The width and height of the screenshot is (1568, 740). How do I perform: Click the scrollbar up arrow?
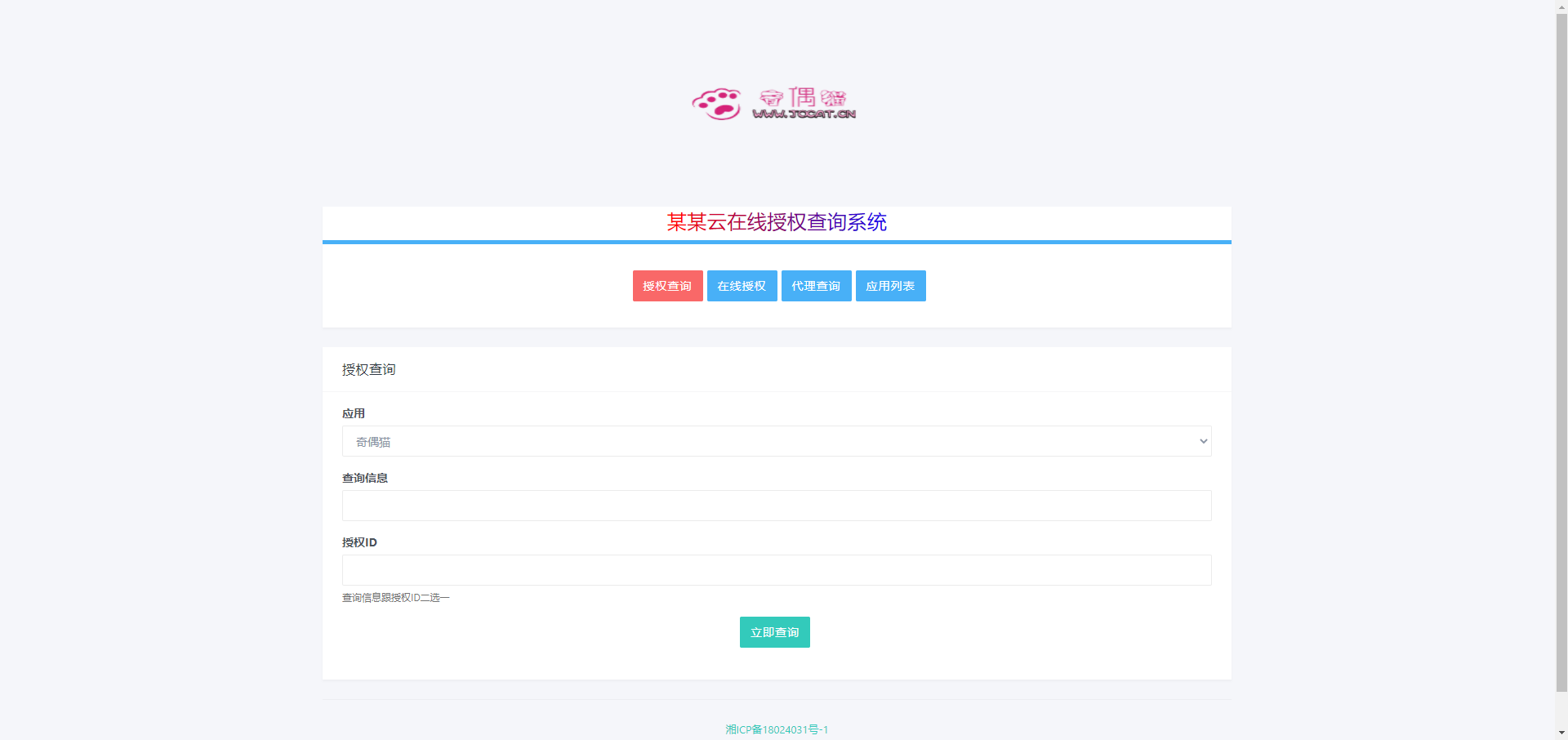(1561, 6)
